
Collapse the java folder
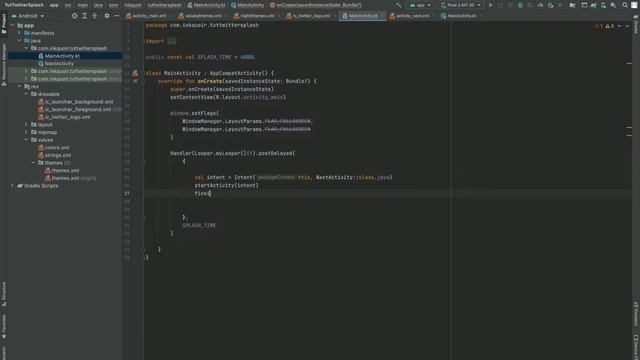pyautogui.click(x=19, y=41)
